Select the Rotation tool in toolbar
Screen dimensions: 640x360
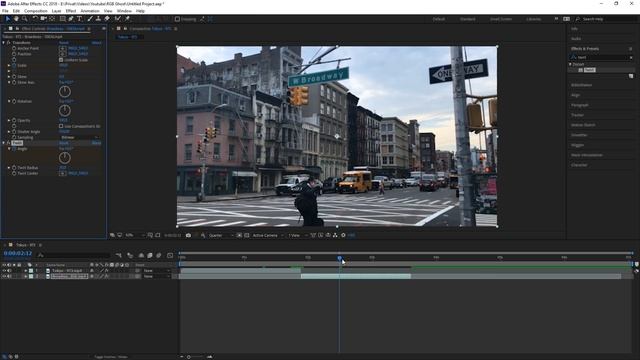coord(35,19)
